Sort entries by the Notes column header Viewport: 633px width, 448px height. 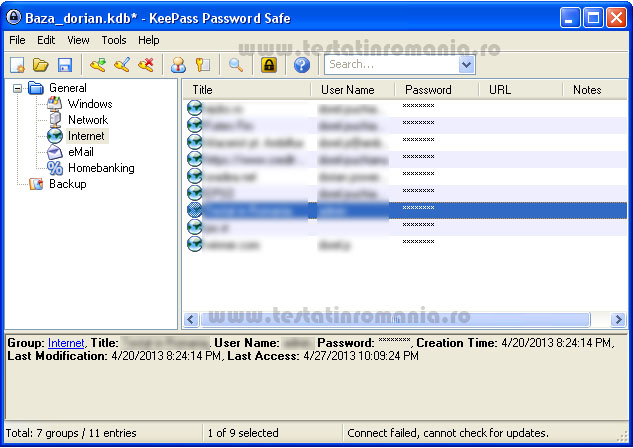tap(595, 90)
